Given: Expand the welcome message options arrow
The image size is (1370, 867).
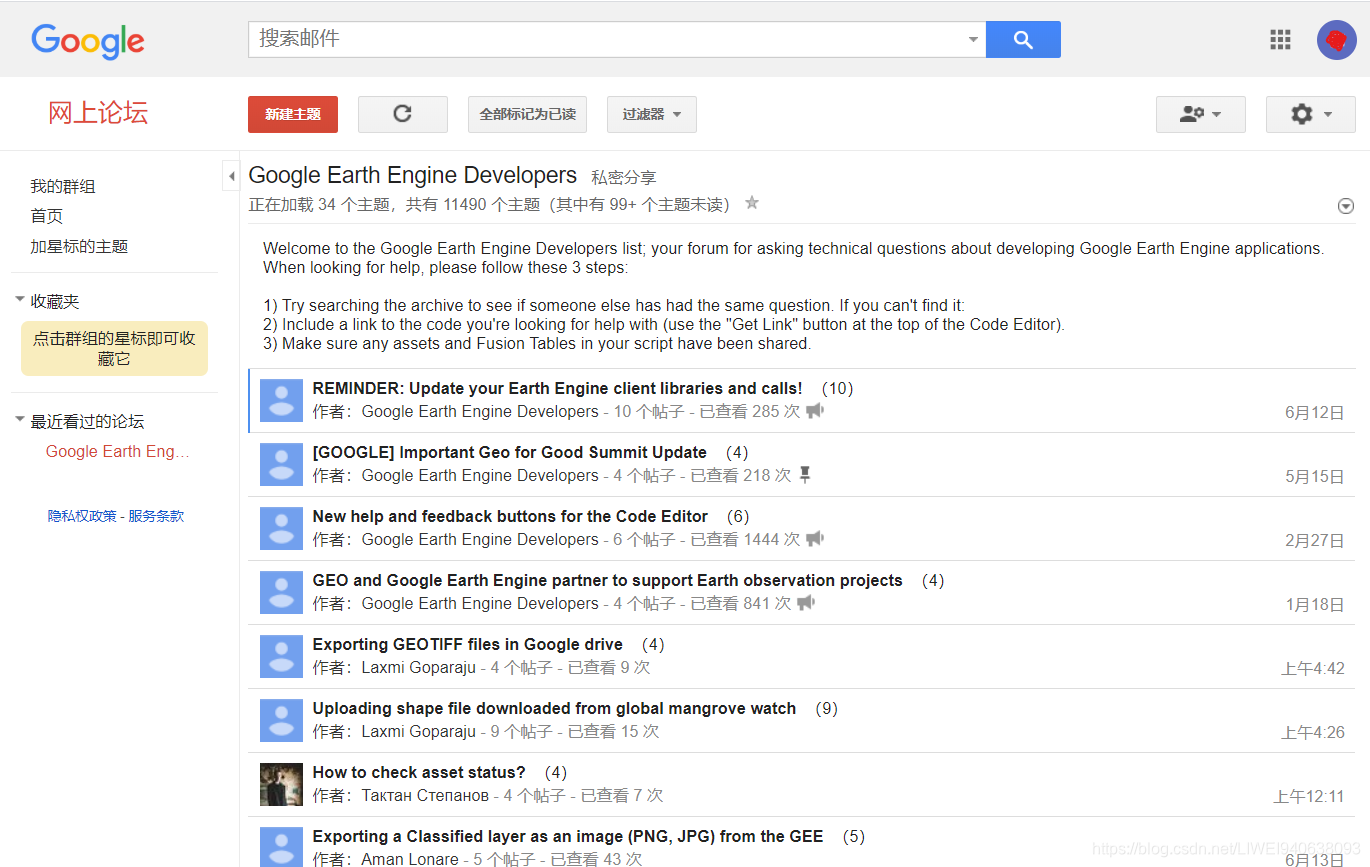Looking at the screenshot, I should tap(1345, 206).
